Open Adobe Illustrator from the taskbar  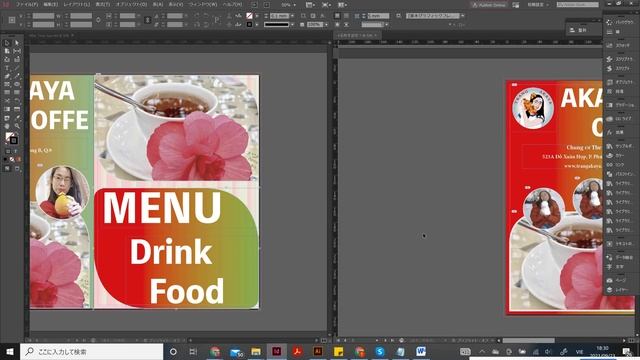(318, 352)
